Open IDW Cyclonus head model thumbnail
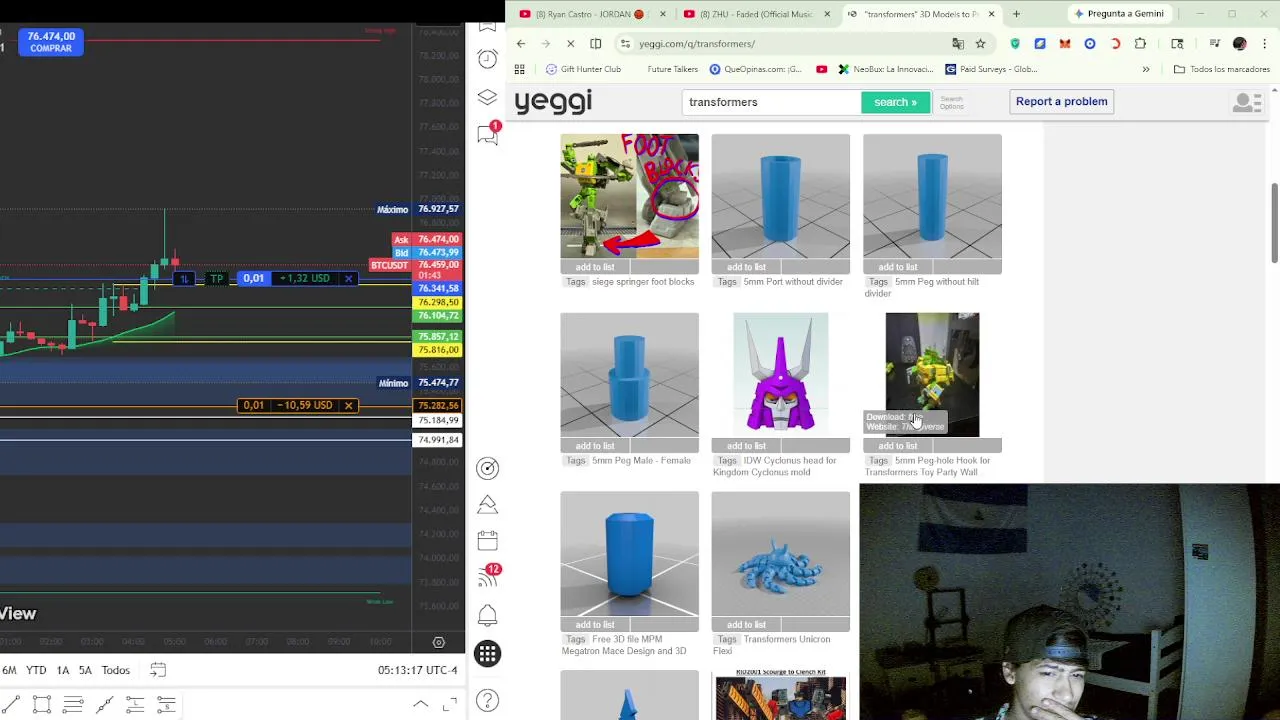 click(780, 375)
